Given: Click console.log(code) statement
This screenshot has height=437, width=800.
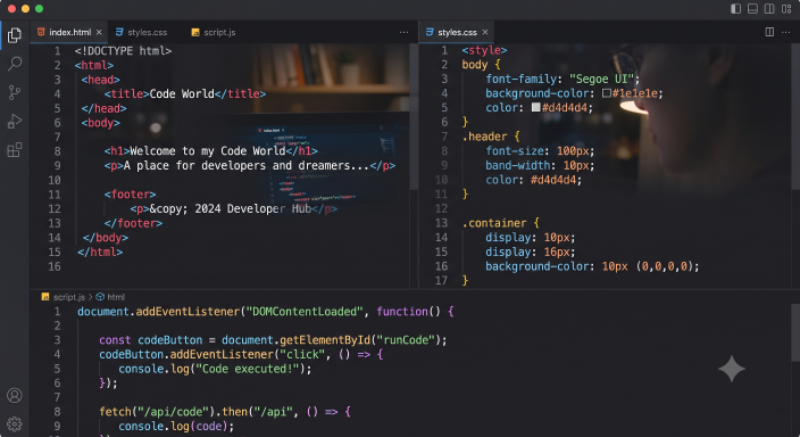Looking at the screenshot, I should pyautogui.click(x=176, y=426).
